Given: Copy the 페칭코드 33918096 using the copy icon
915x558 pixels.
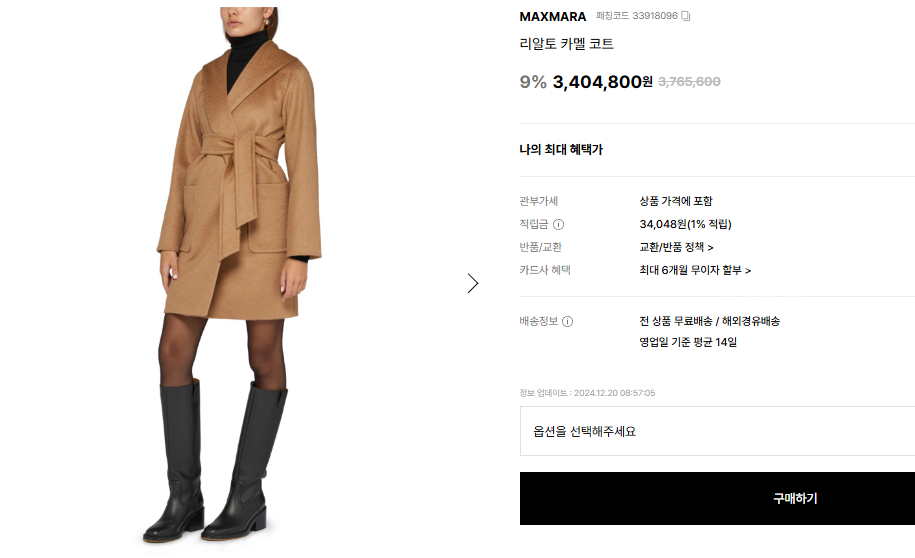Looking at the screenshot, I should [x=686, y=16].
